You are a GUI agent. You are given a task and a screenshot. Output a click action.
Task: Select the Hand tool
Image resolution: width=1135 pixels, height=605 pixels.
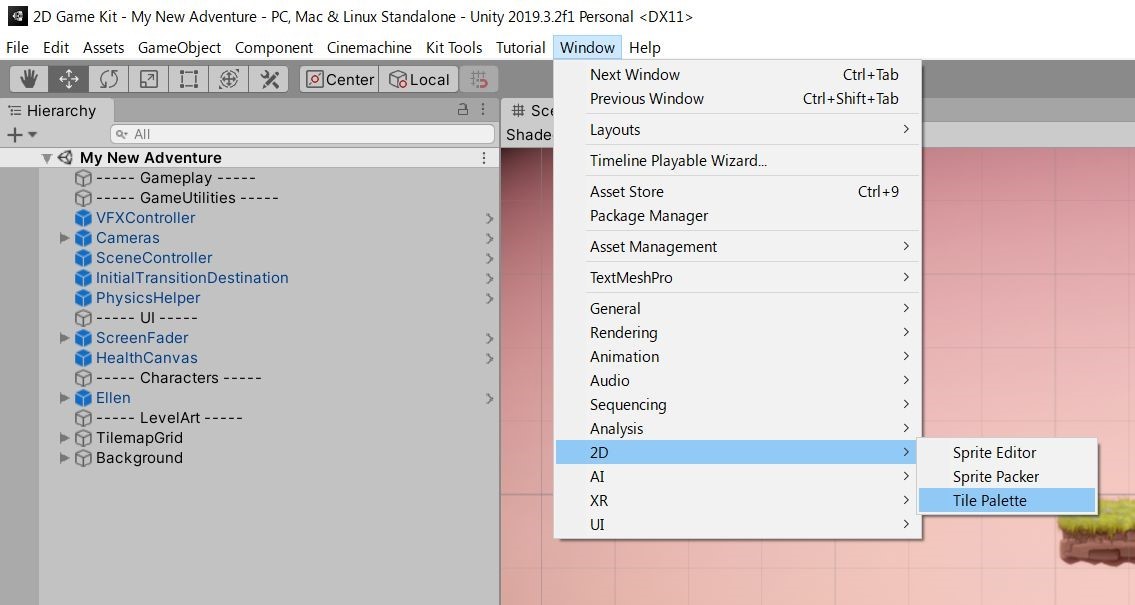point(29,79)
